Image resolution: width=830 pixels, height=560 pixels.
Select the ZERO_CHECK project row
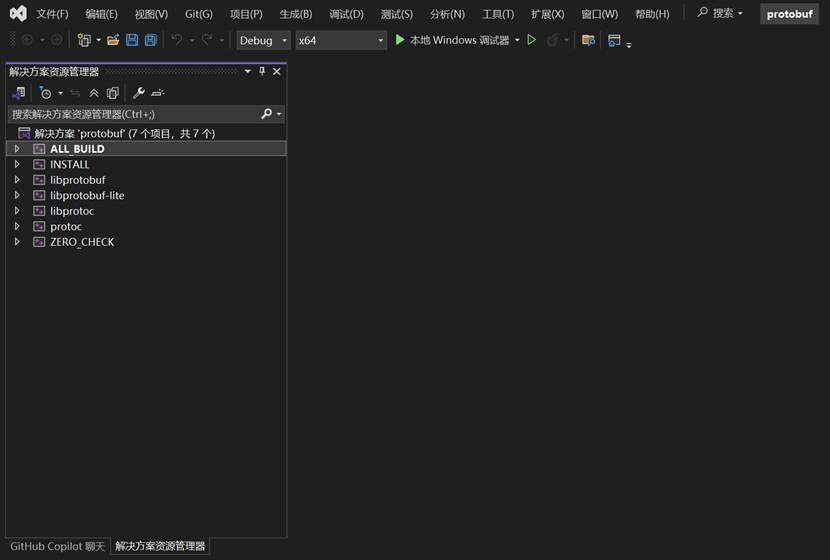[x=147, y=242]
